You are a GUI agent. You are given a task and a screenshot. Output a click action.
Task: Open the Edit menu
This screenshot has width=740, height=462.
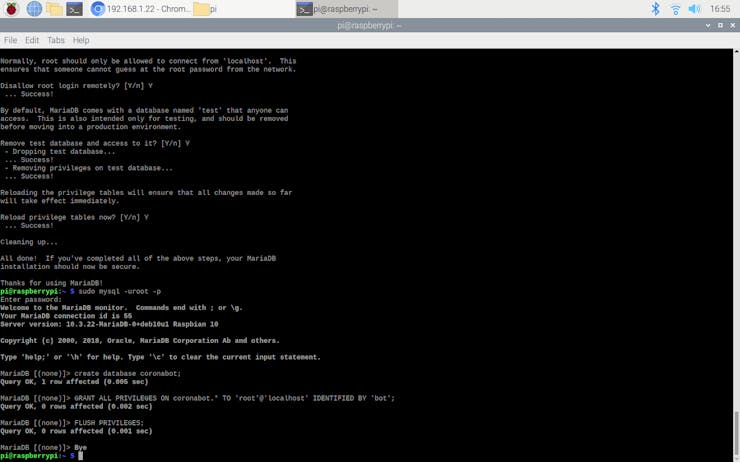(32, 40)
